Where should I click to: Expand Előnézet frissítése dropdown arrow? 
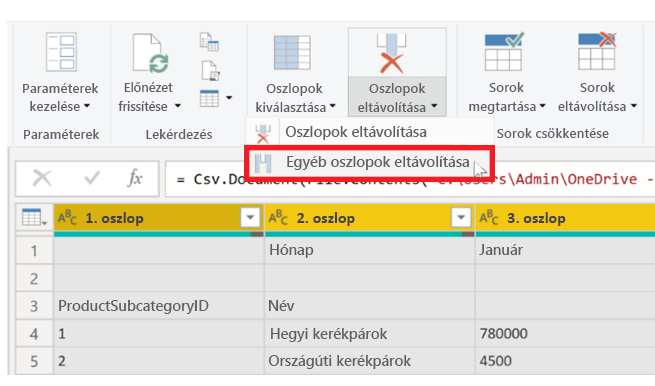click(178, 106)
